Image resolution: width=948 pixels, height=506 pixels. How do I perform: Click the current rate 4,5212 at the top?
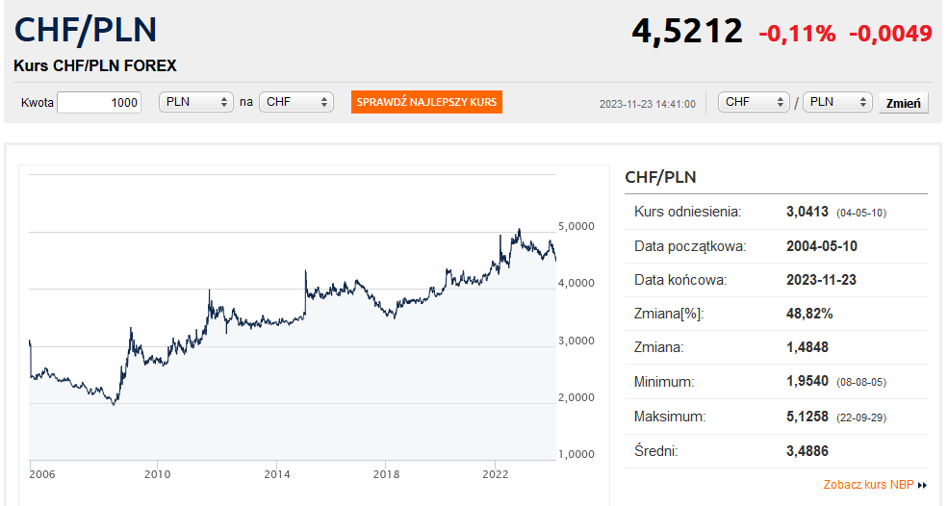pyautogui.click(x=687, y=32)
